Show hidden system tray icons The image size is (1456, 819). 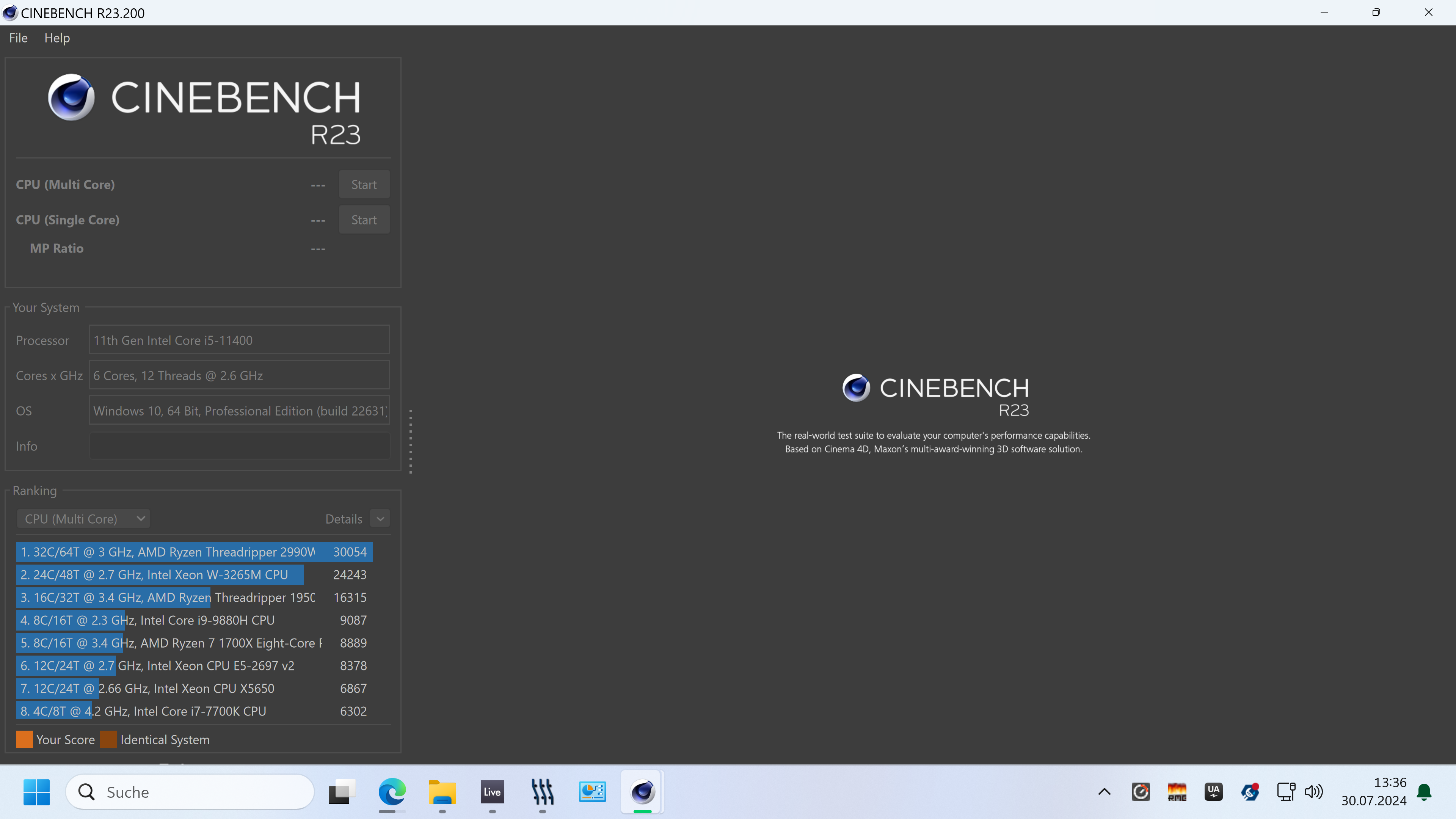click(x=1104, y=792)
